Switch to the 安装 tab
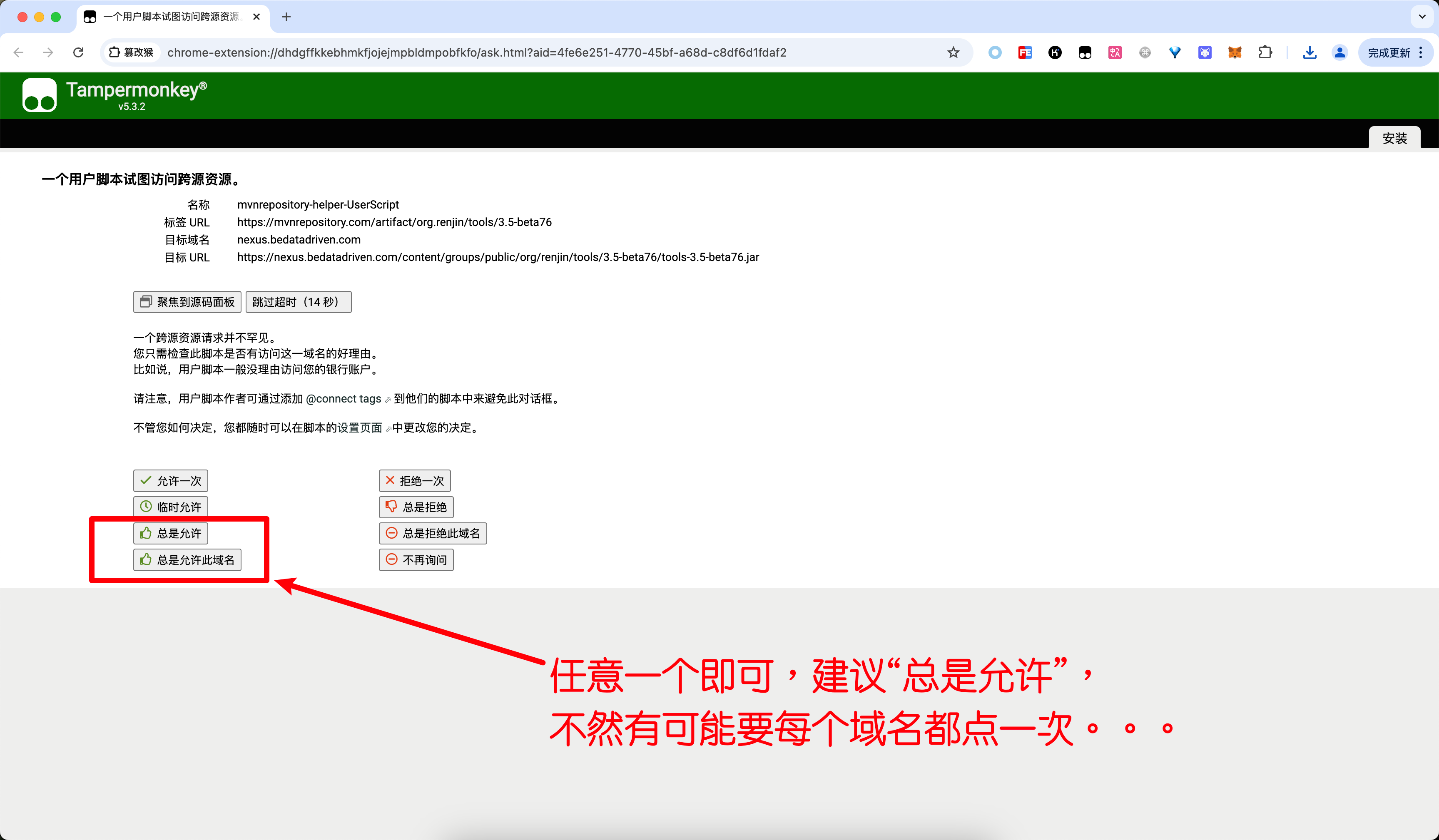 point(1394,138)
